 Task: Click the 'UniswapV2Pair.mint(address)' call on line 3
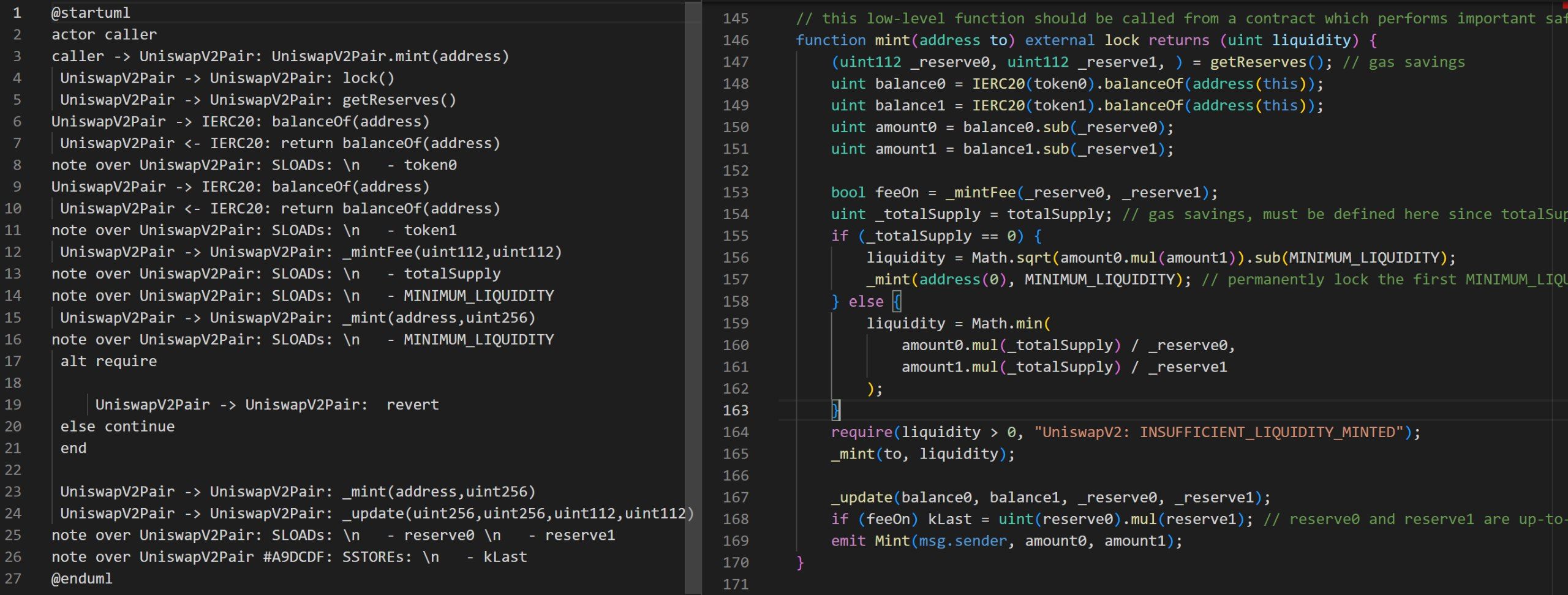click(x=390, y=56)
